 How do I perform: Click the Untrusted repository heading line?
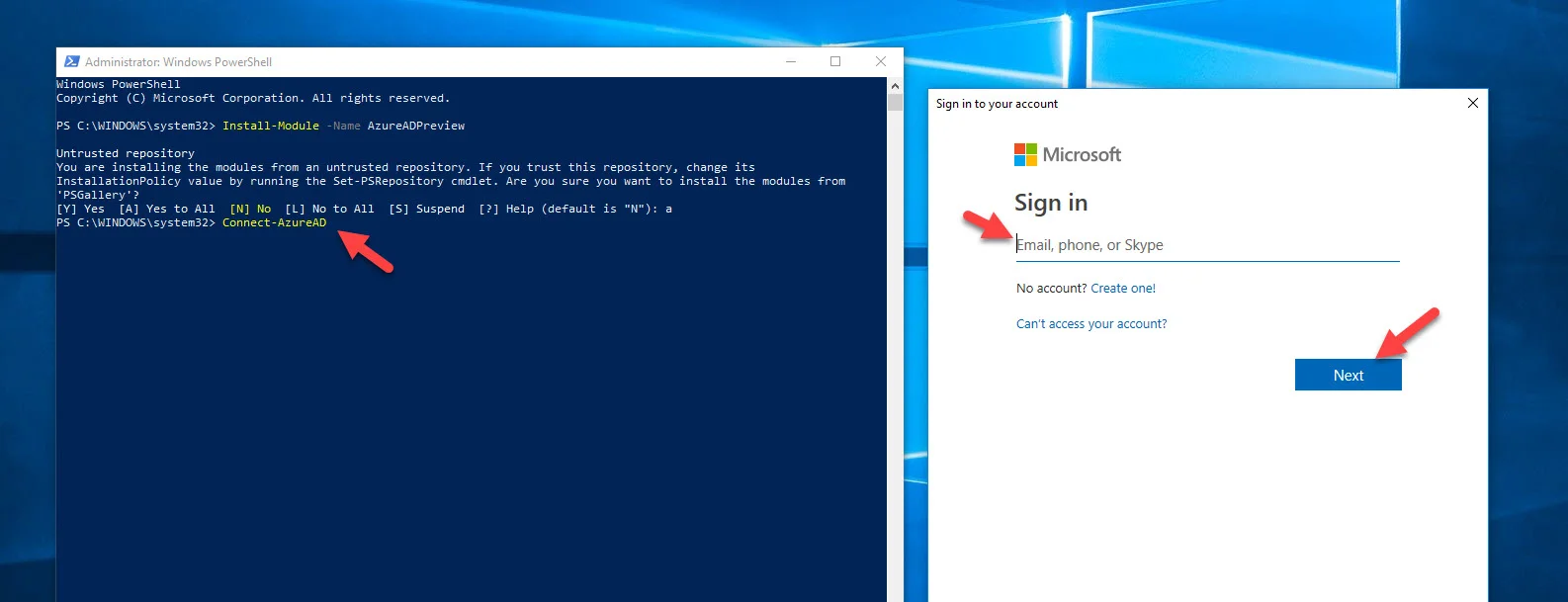pyautogui.click(x=126, y=153)
